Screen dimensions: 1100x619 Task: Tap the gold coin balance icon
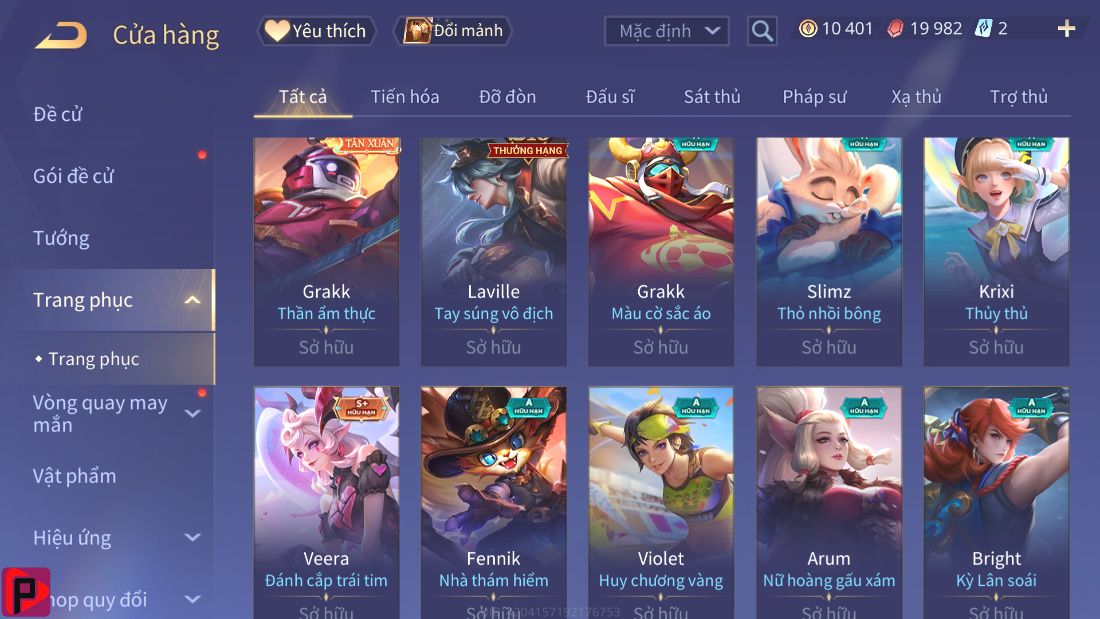[808, 28]
